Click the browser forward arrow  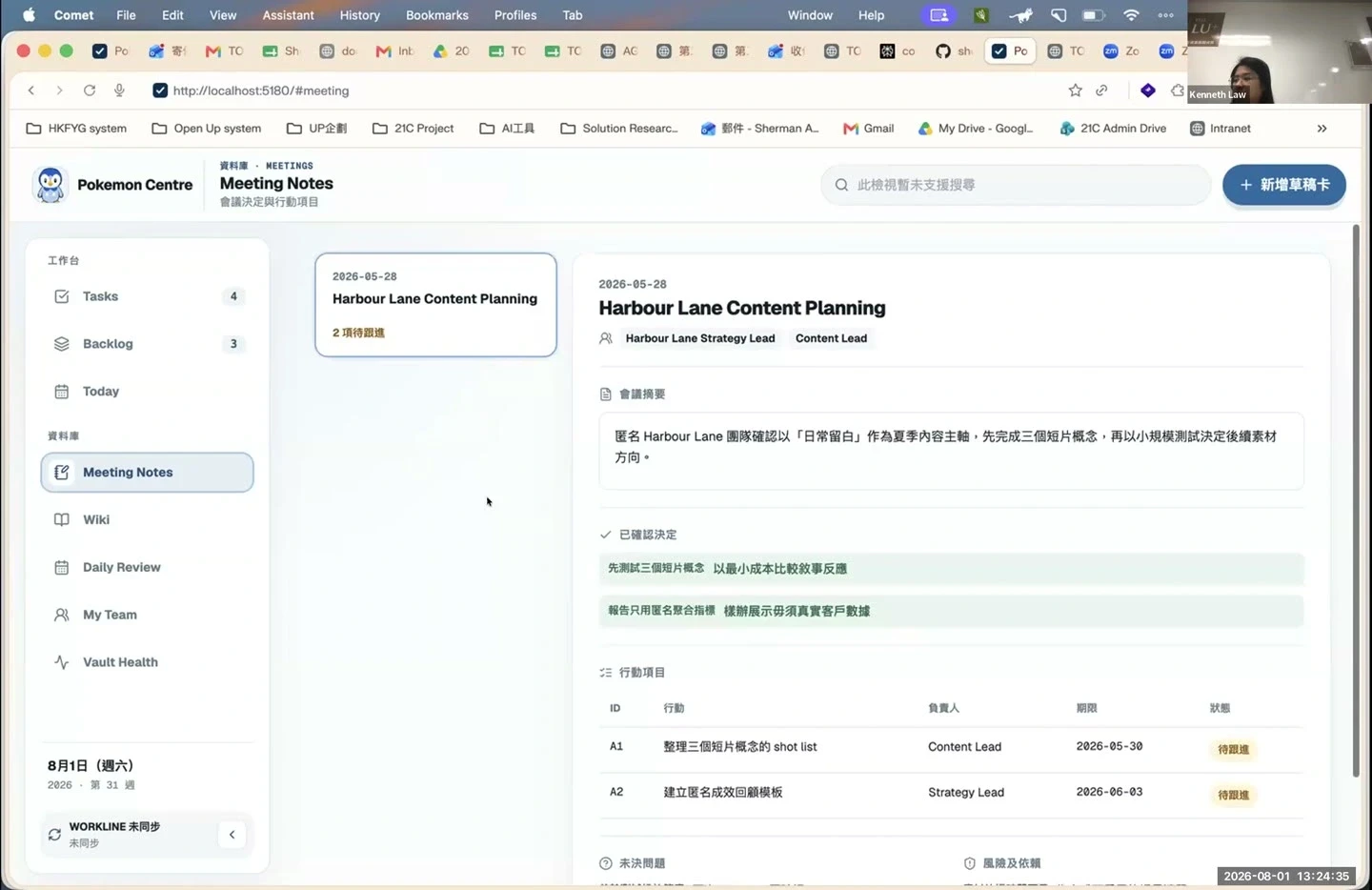(59, 91)
